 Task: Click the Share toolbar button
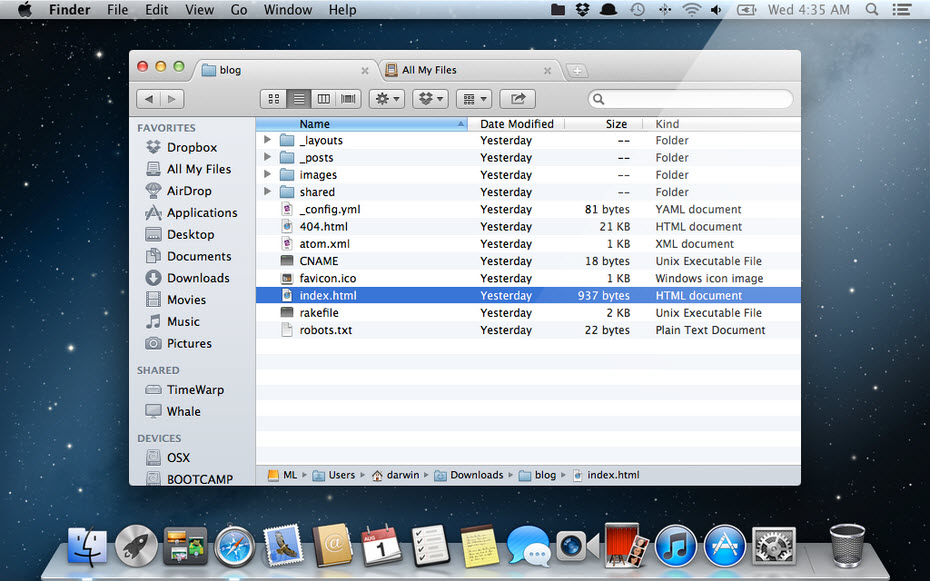[518, 99]
